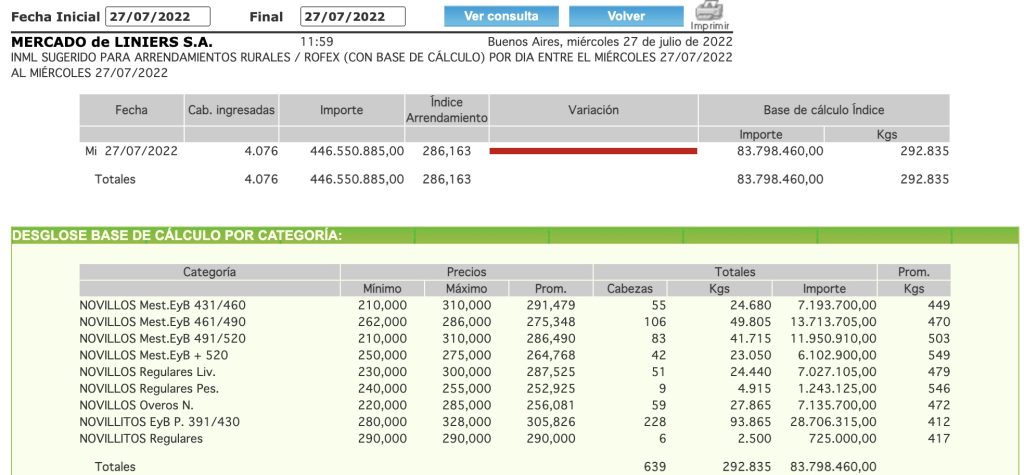Click the Índice Arrendamiento column header

coord(446,110)
